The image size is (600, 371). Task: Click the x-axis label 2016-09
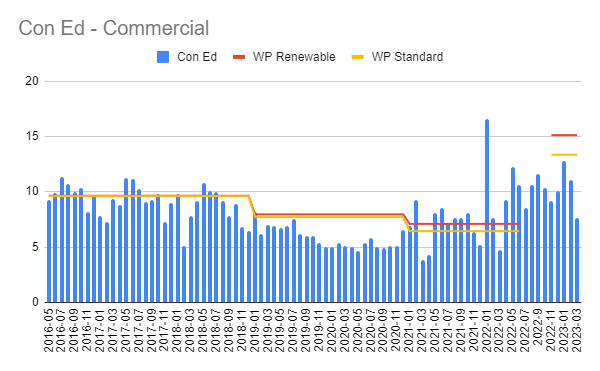point(74,330)
